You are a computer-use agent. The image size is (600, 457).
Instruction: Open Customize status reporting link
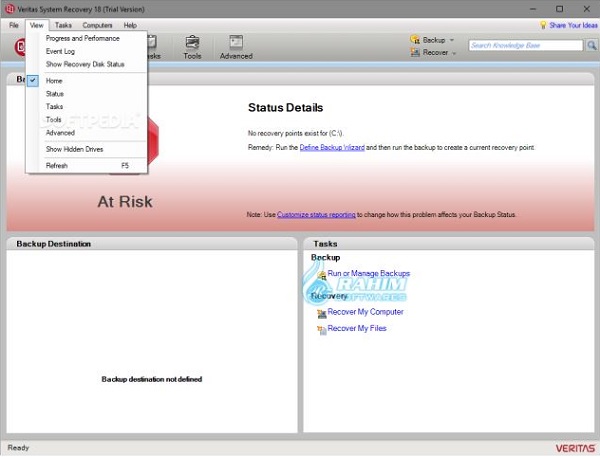pyautogui.click(x=316, y=215)
